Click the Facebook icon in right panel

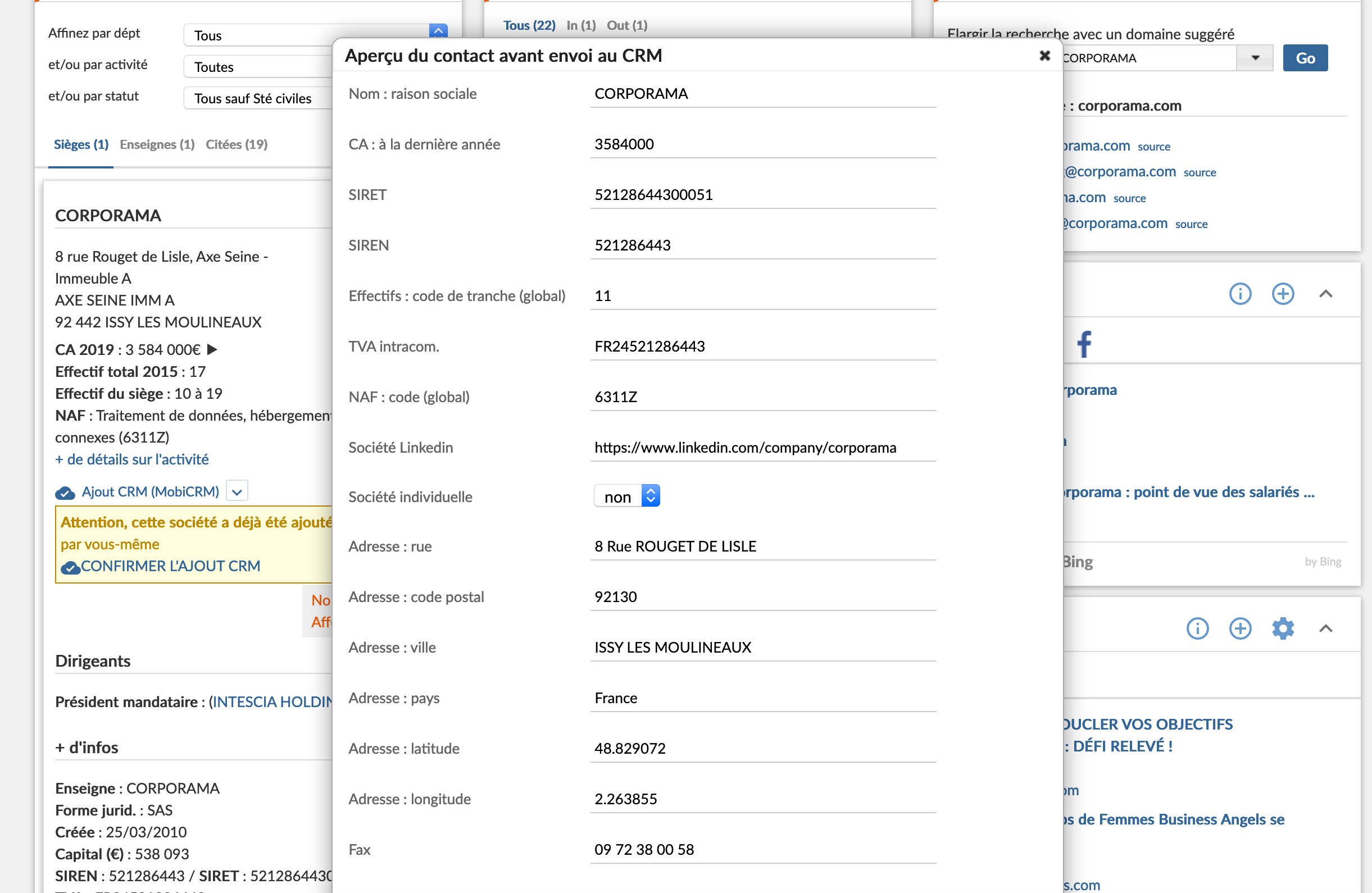tap(1084, 344)
